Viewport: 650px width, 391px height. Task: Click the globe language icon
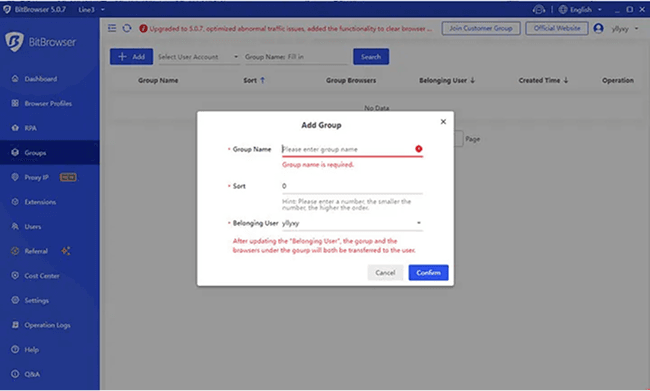coord(563,9)
